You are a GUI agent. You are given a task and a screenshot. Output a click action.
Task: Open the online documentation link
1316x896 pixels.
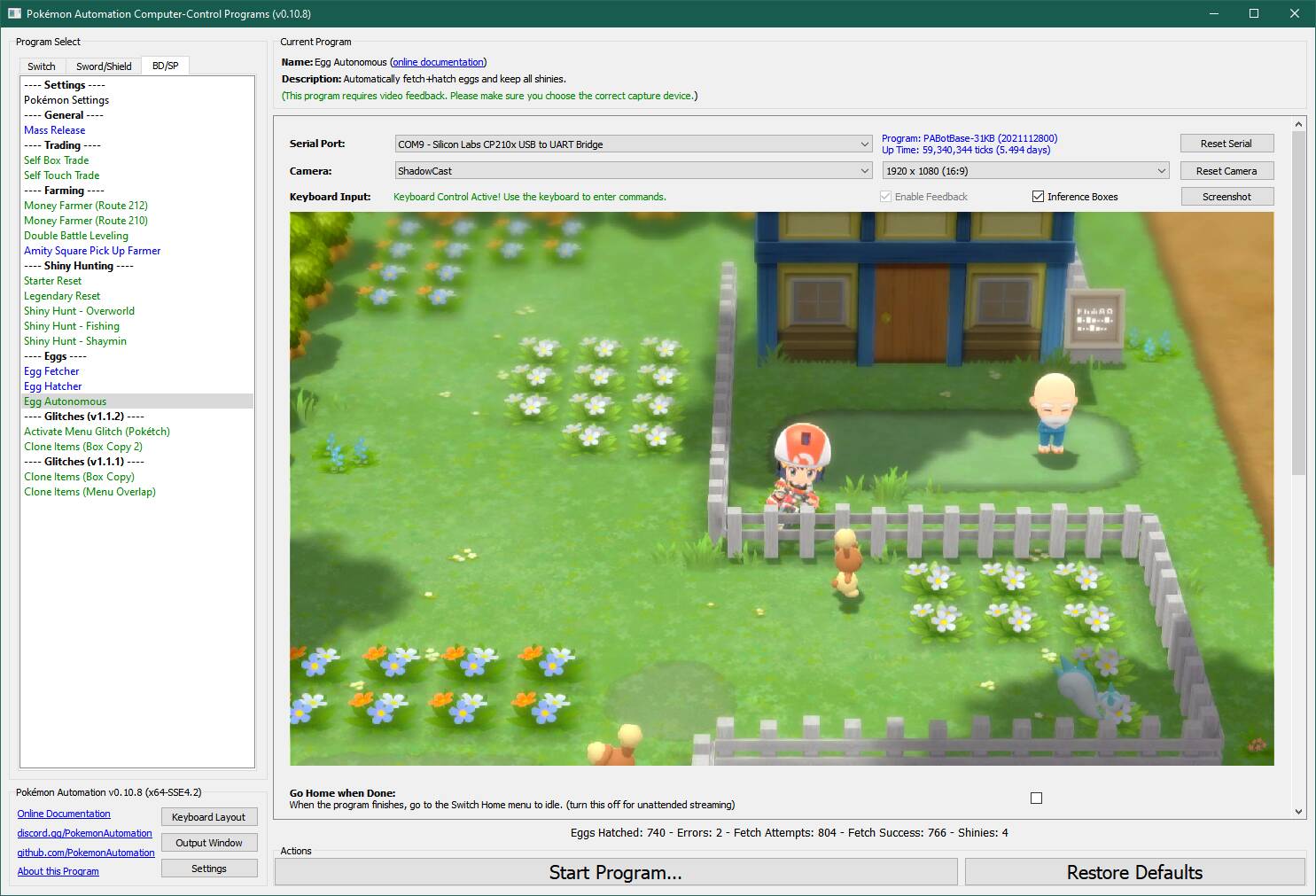pyautogui.click(x=438, y=62)
